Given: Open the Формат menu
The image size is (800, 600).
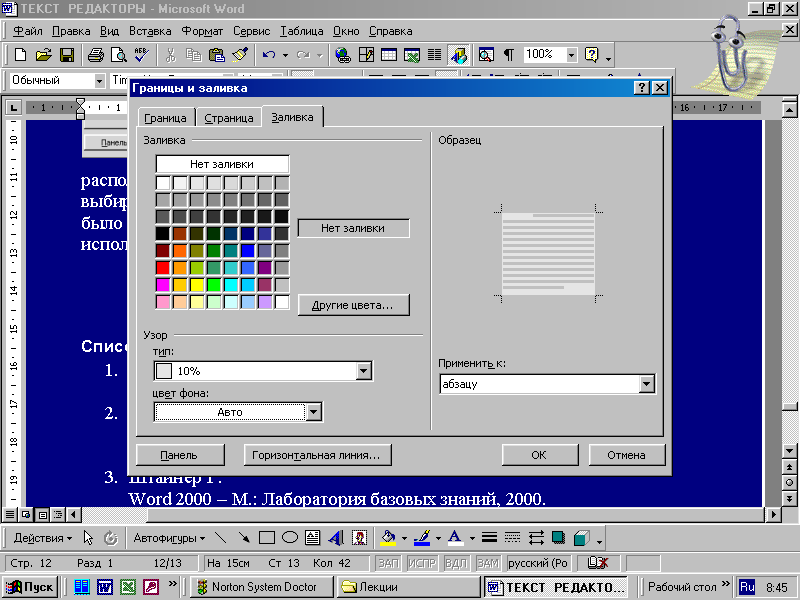Looking at the screenshot, I should click(202, 31).
